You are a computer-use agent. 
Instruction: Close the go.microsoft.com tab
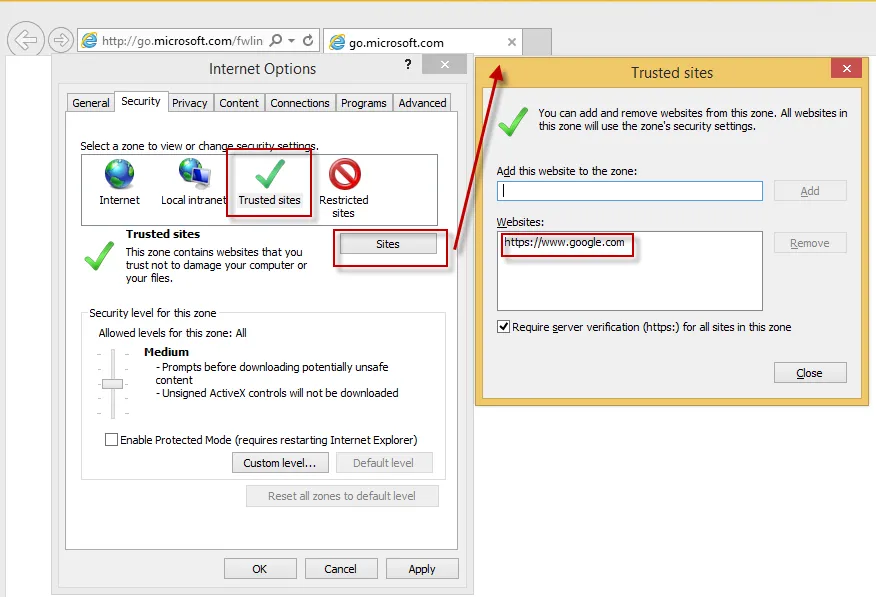[511, 42]
